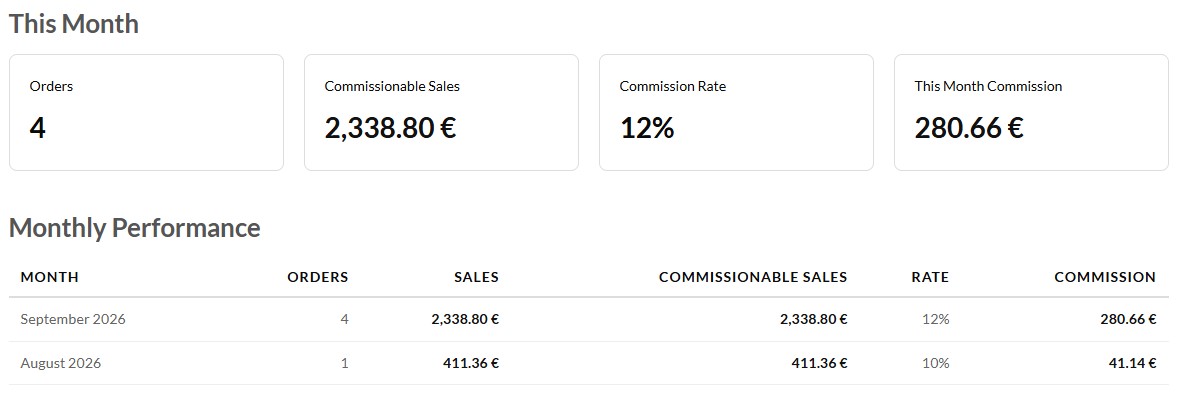Click the 41.14 € commission cell
Viewport: 1180px width, 400px height.
(x=1133, y=363)
